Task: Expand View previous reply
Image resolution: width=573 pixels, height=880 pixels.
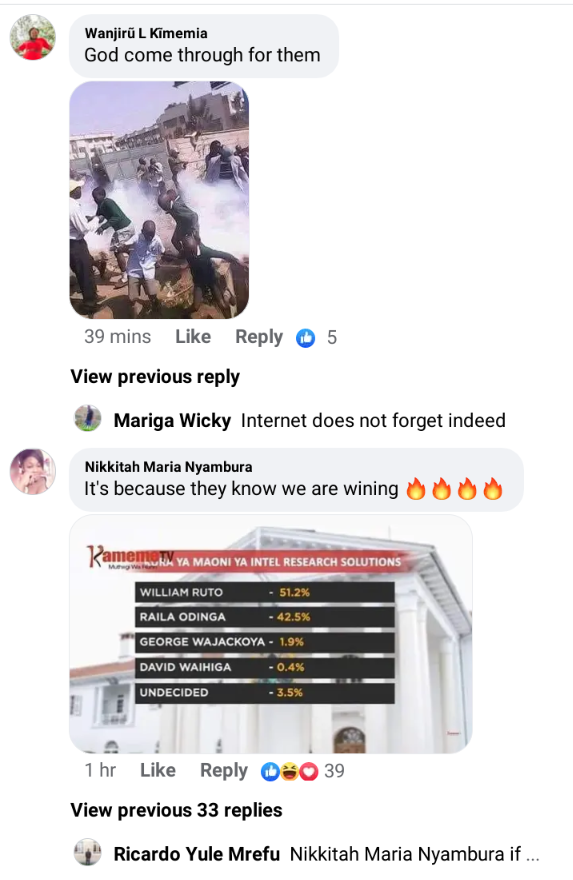Action: pos(155,377)
